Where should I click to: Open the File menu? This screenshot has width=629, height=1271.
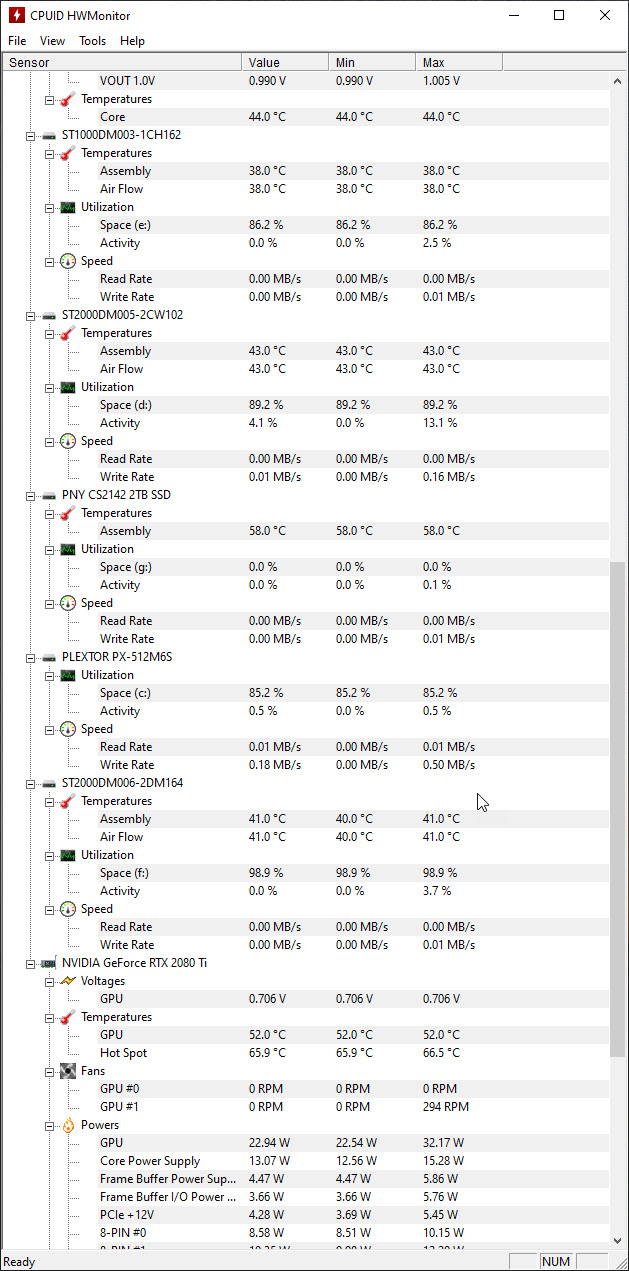click(17, 41)
